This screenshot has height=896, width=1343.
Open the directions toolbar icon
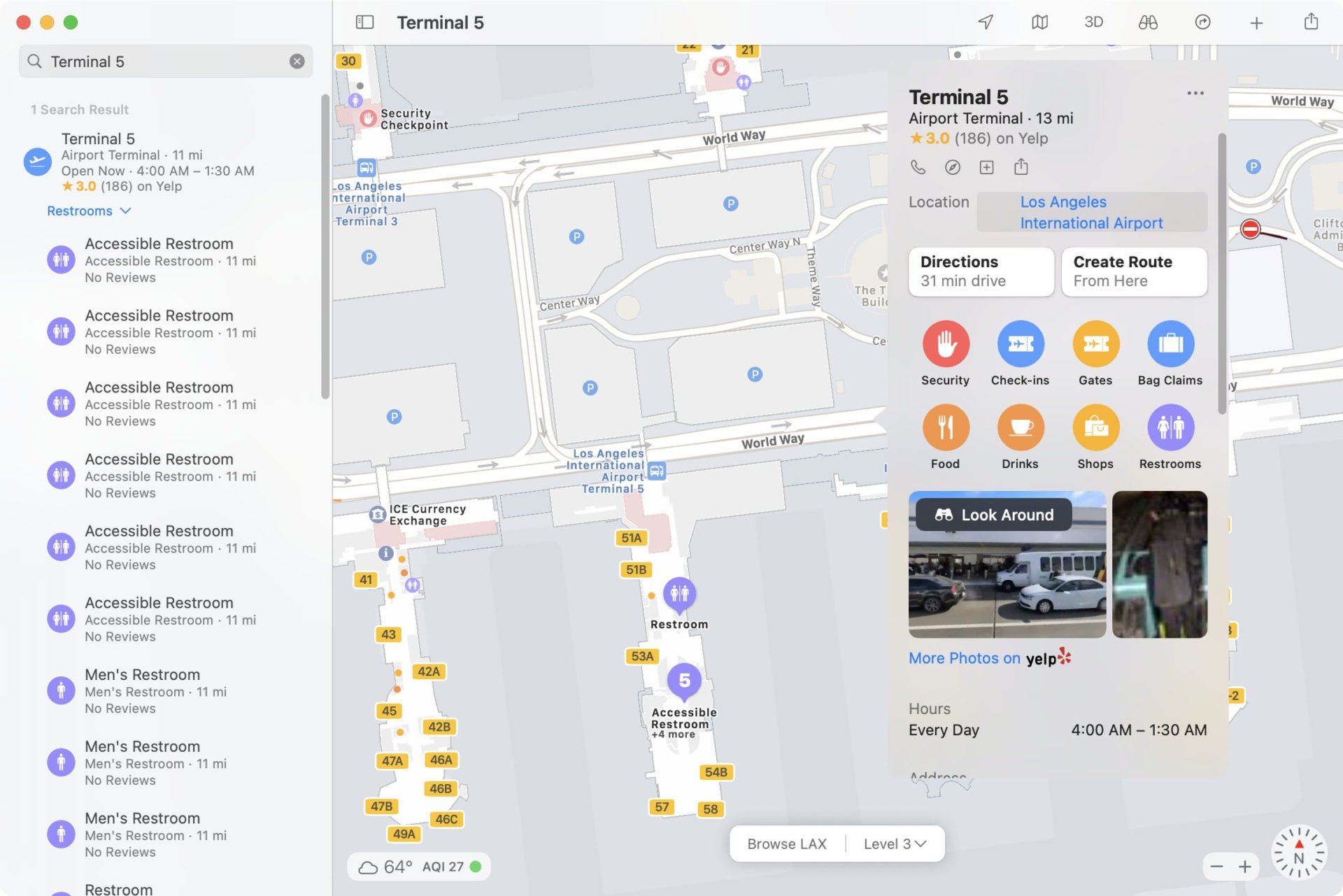point(1202,22)
